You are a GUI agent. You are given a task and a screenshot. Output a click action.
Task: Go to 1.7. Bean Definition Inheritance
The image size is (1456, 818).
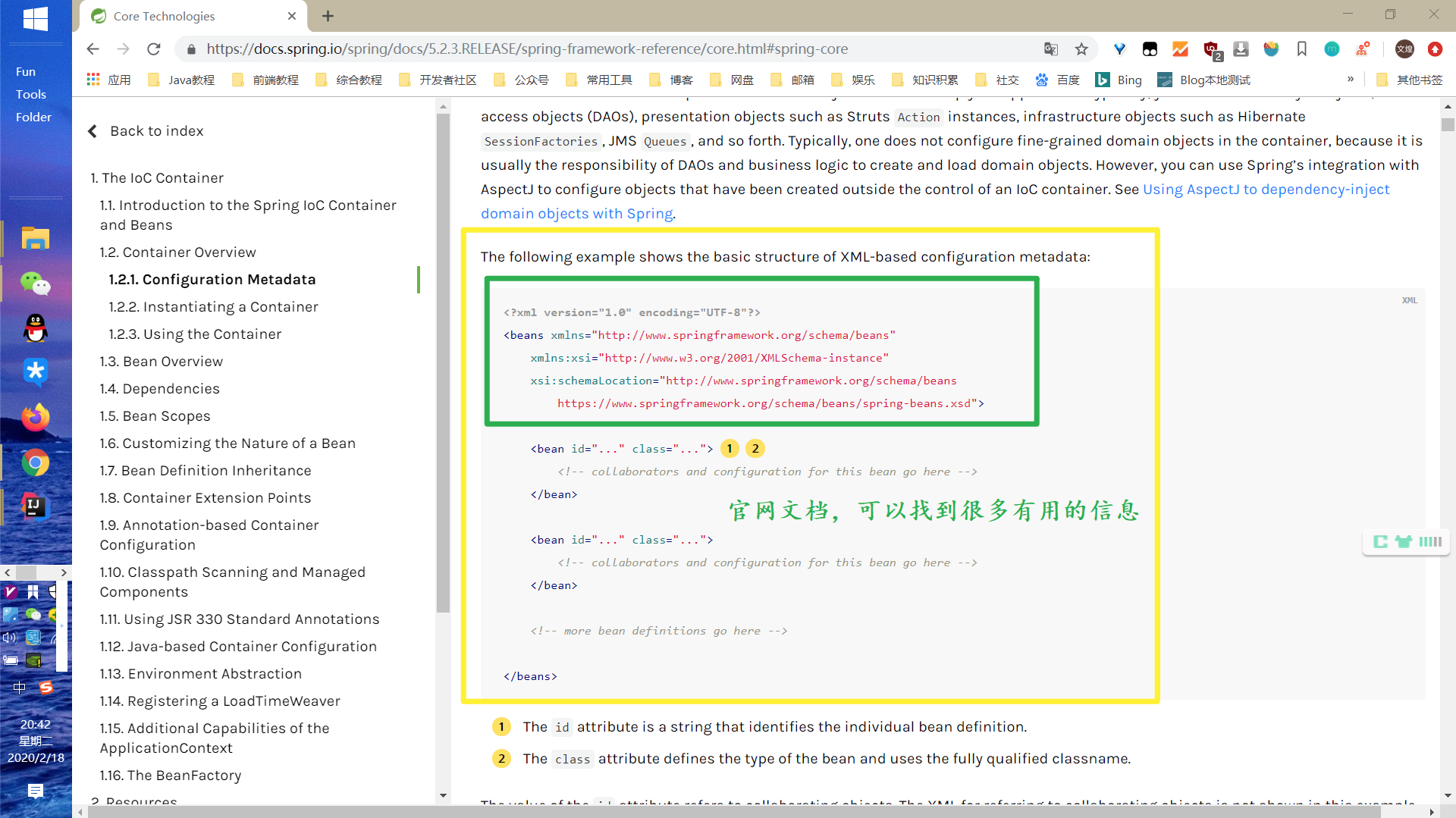[x=206, y=471]
